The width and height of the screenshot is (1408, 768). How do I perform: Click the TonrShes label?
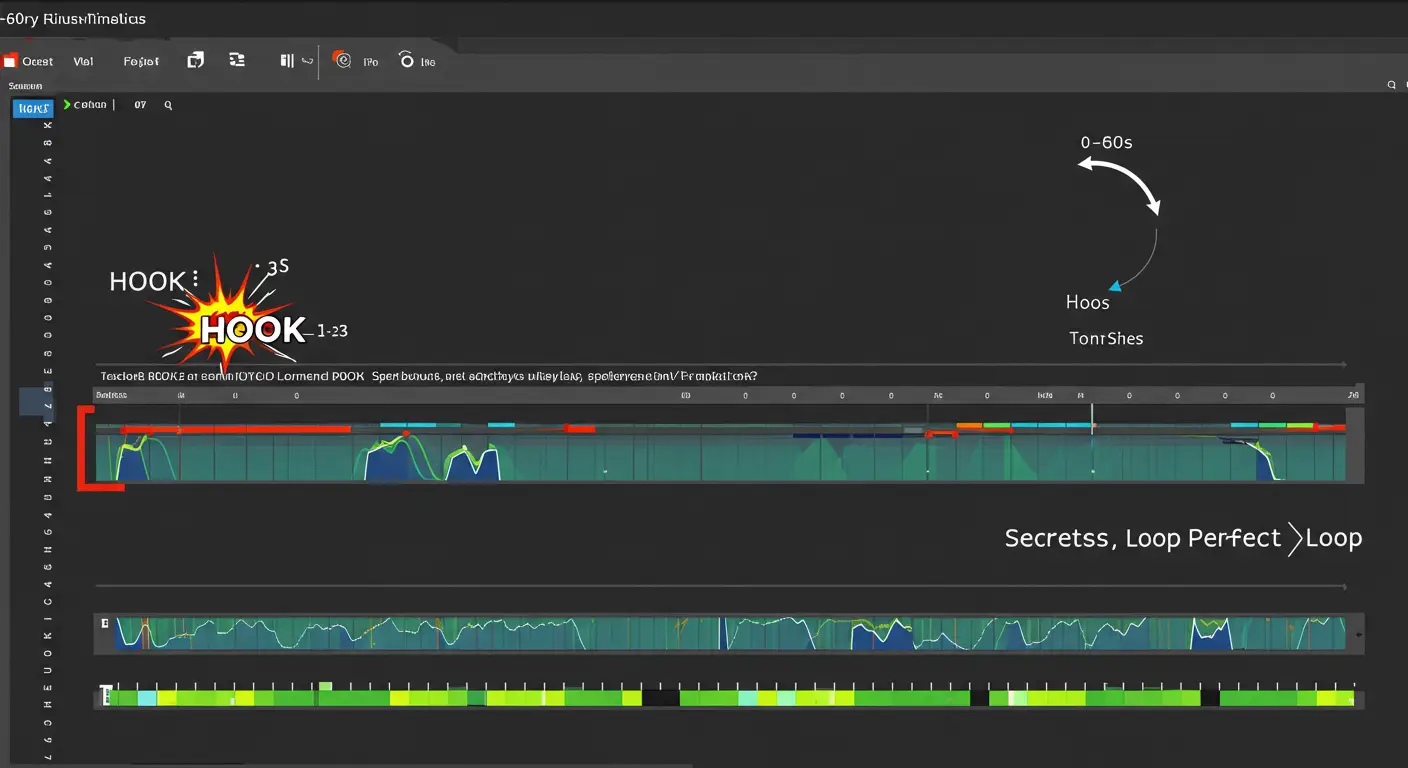tap(1106, 339)
